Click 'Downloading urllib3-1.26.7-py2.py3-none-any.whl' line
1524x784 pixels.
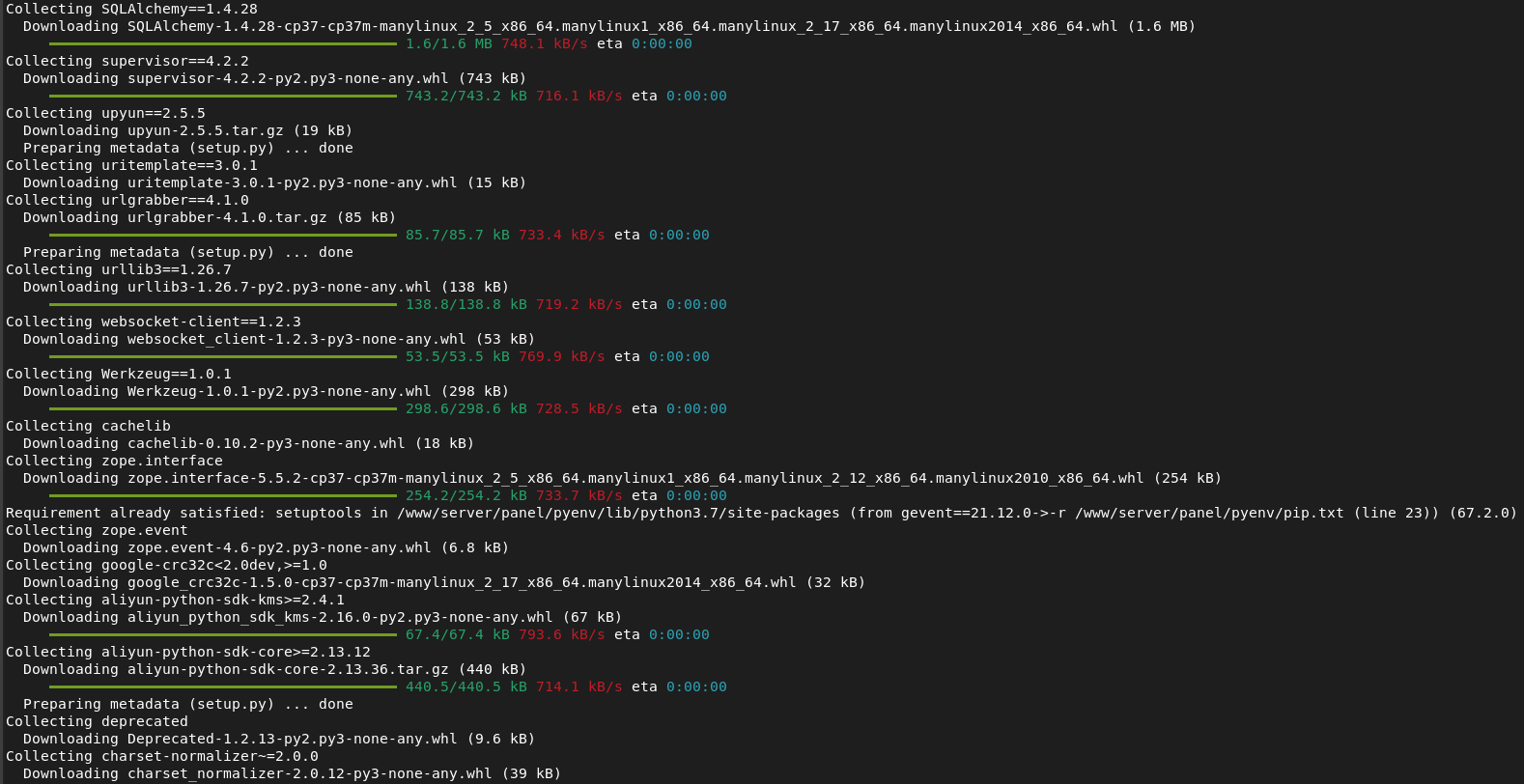click(x=267, y=287)
